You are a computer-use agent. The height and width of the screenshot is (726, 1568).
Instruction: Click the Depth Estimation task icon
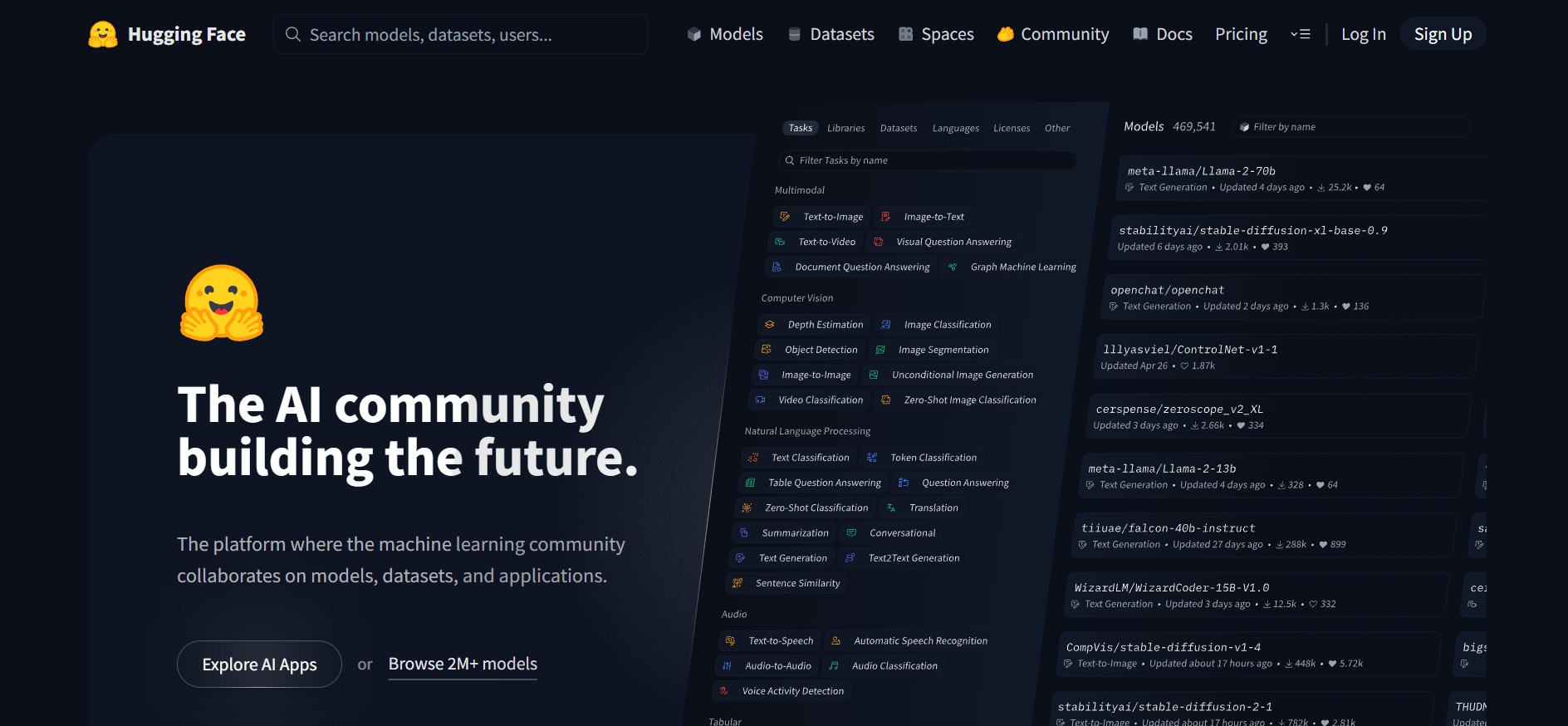(x=770, y=325)
